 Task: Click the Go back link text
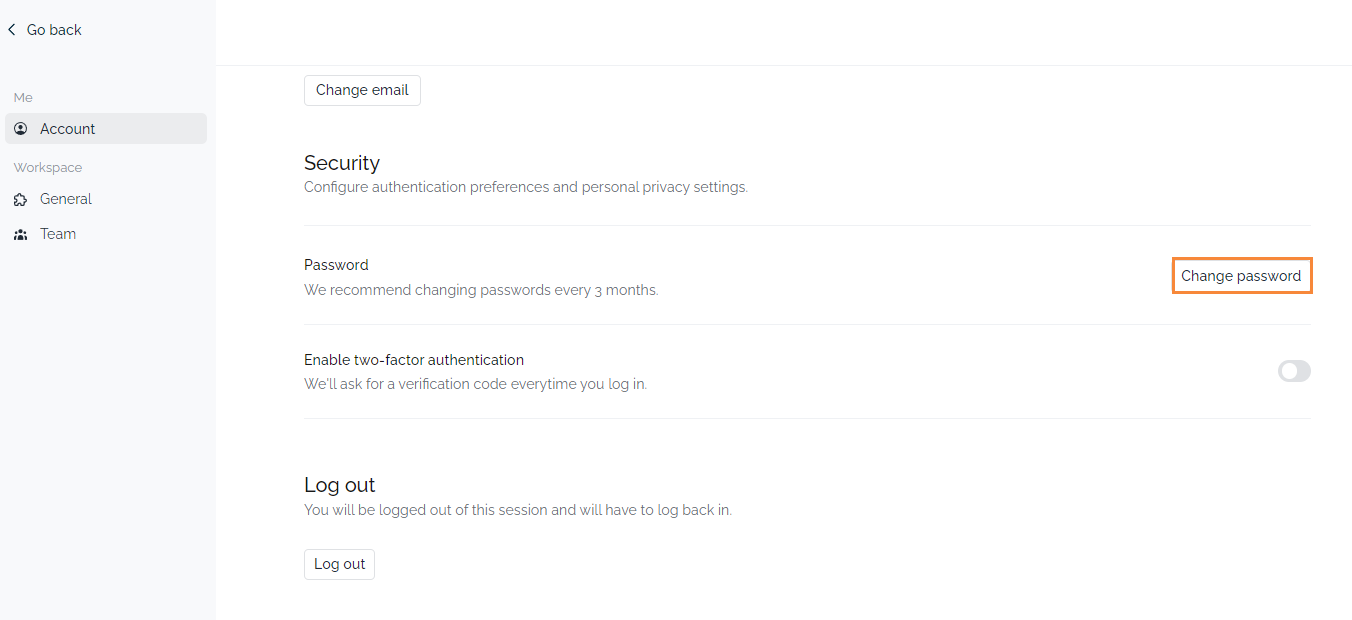click(x=54, y=30)
